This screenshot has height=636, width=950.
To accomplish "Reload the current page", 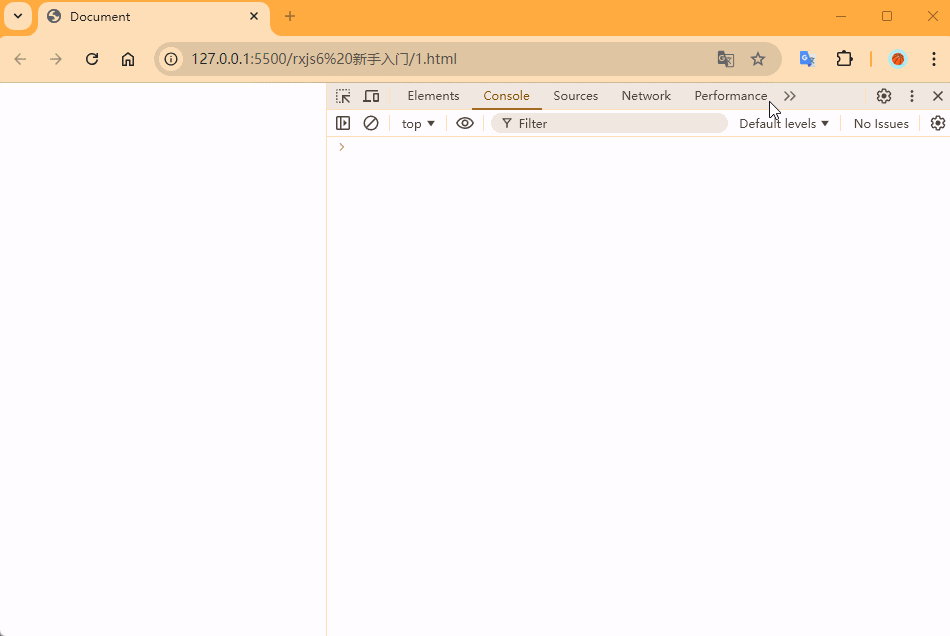I will click(x=92, y=59).
